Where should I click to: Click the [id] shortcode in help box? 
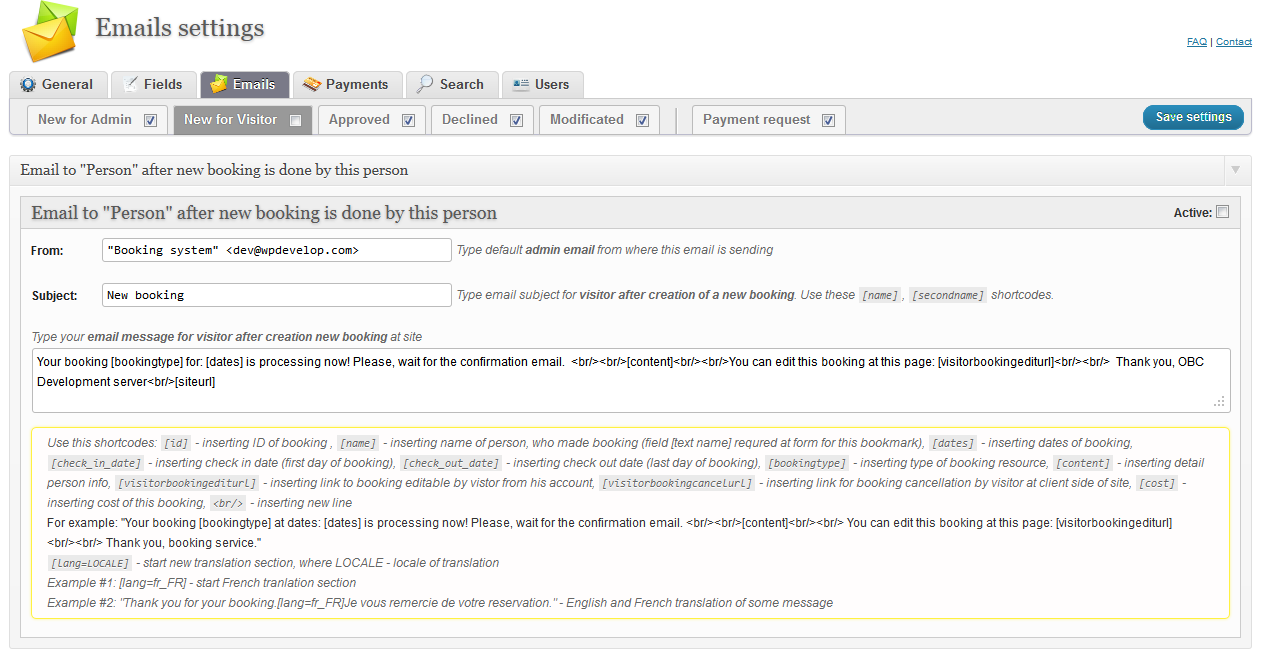[x=177, y=443]
